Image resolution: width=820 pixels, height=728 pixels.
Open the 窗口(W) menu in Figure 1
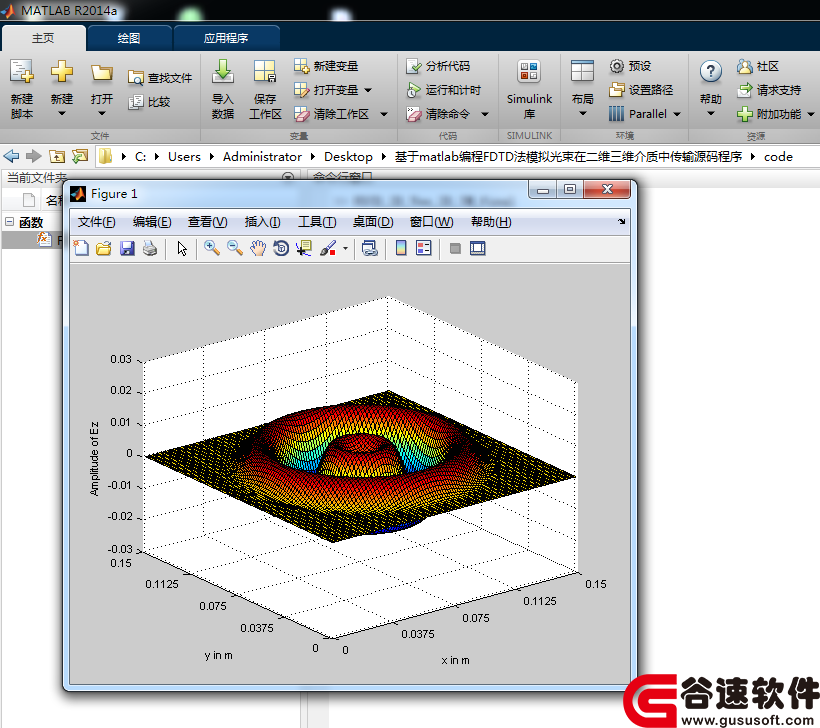coord(431,222)
